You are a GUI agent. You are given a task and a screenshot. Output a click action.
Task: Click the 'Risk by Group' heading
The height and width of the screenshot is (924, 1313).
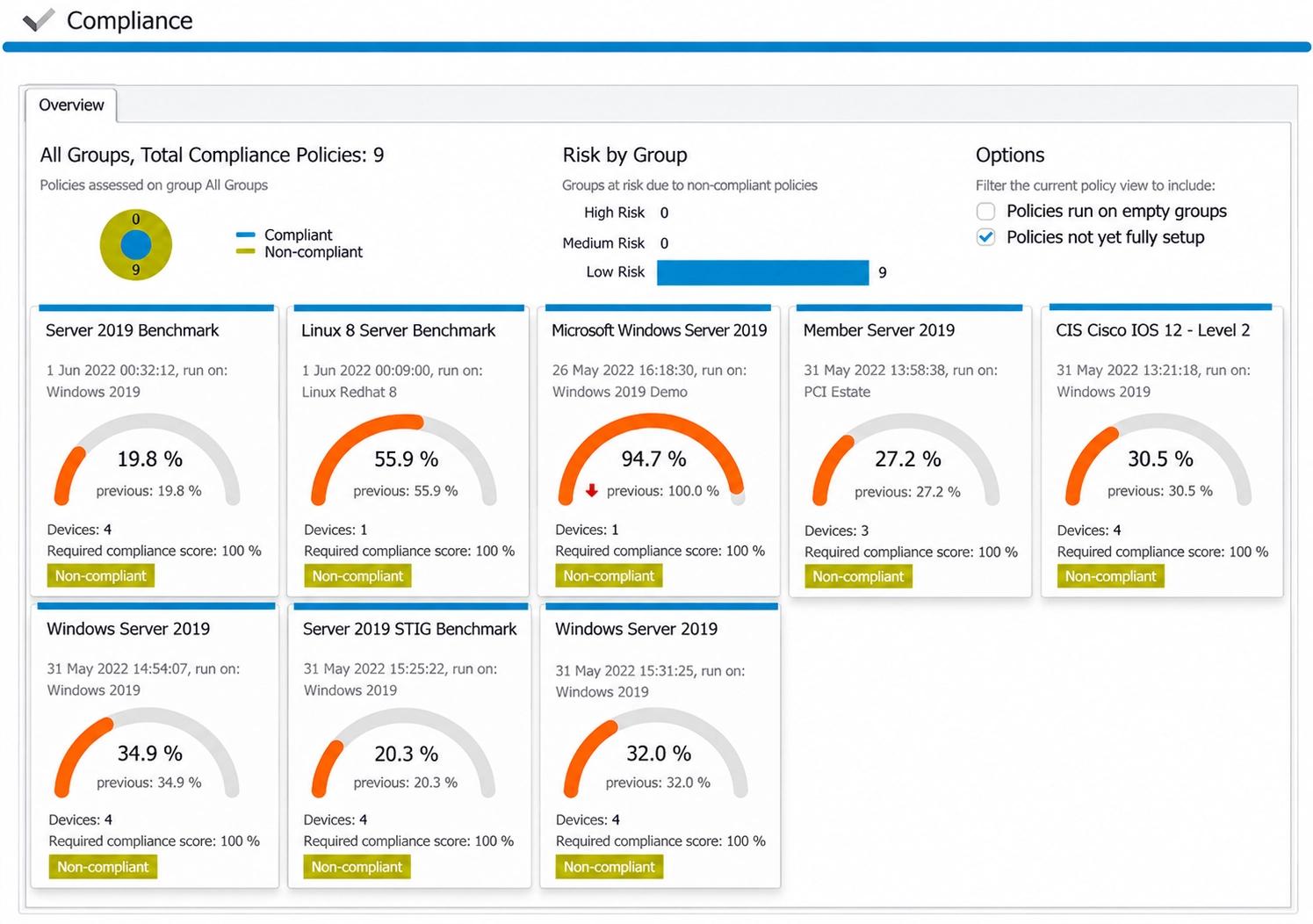click(624, 155)
